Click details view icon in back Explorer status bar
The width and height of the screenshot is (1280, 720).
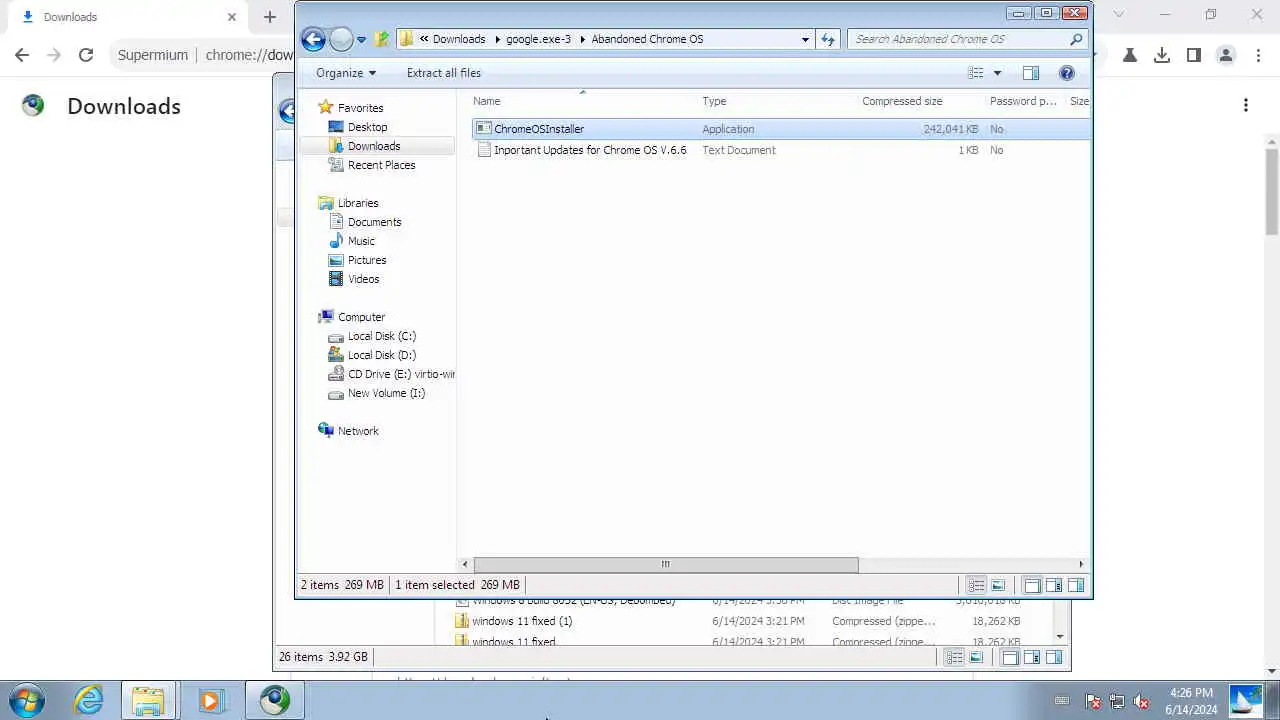(x=955, y=657)
